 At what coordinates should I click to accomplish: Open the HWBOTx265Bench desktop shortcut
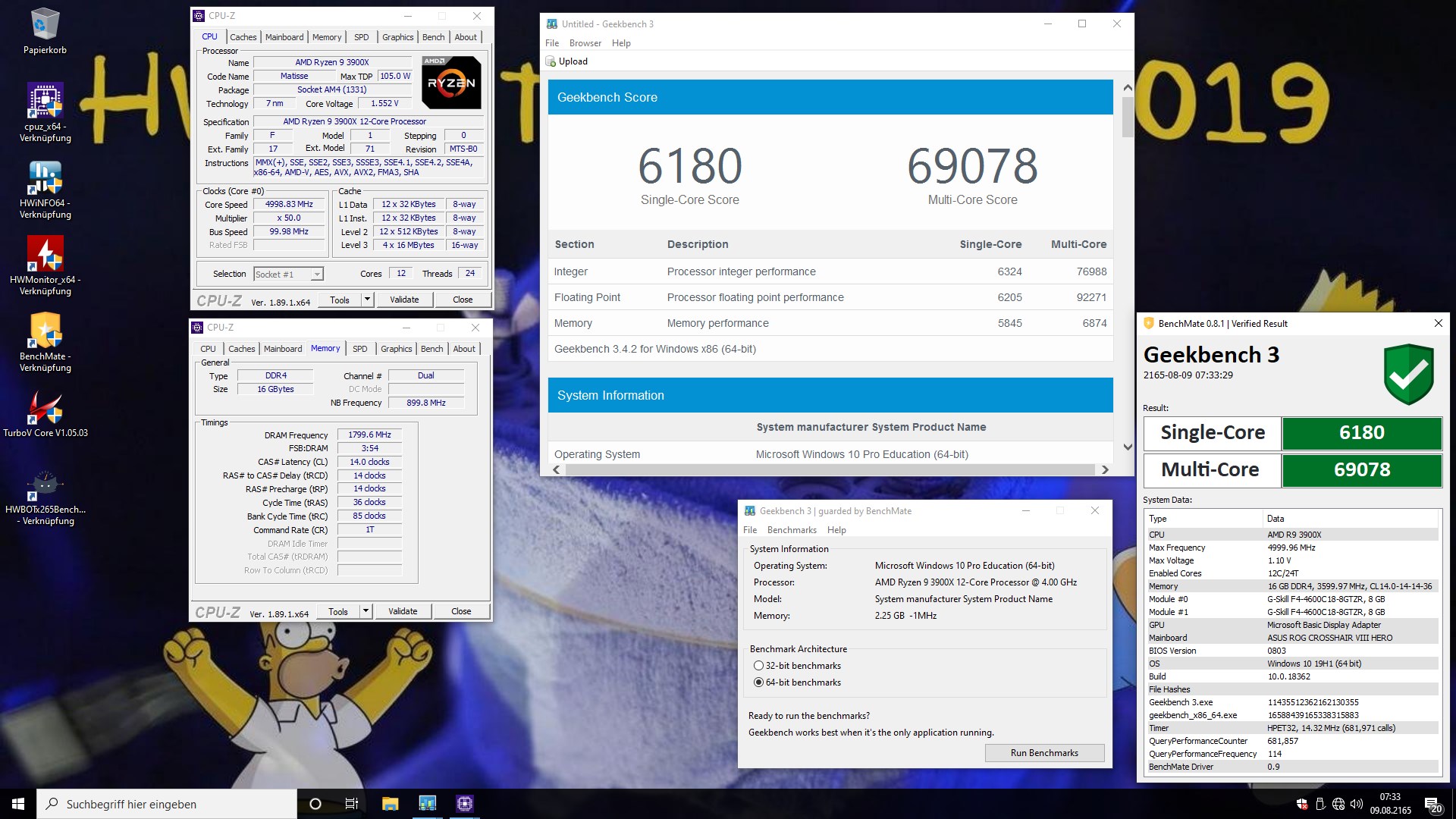tap(45, 498)
